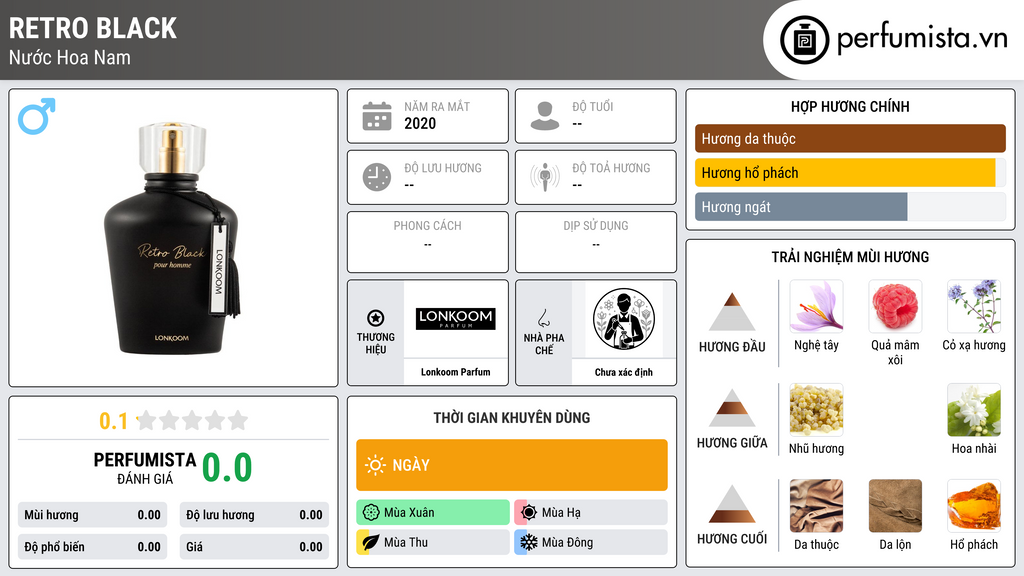
Task: Select the Cỏ xạ hương thyme note image
Action: [x=974, y=306]
